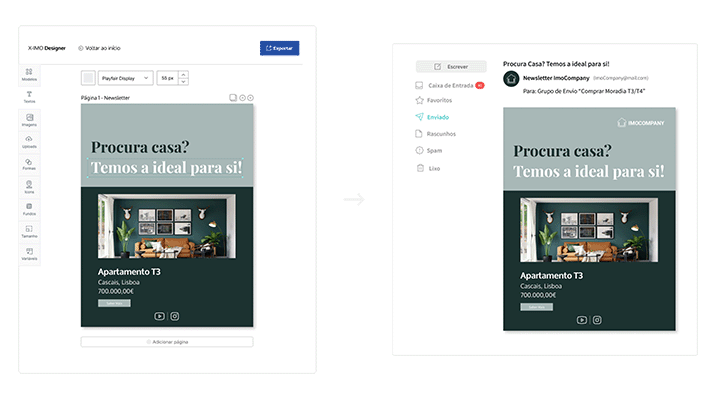Click the living room image in the designer canvas
713x398 pixels.
click(167, 226)
